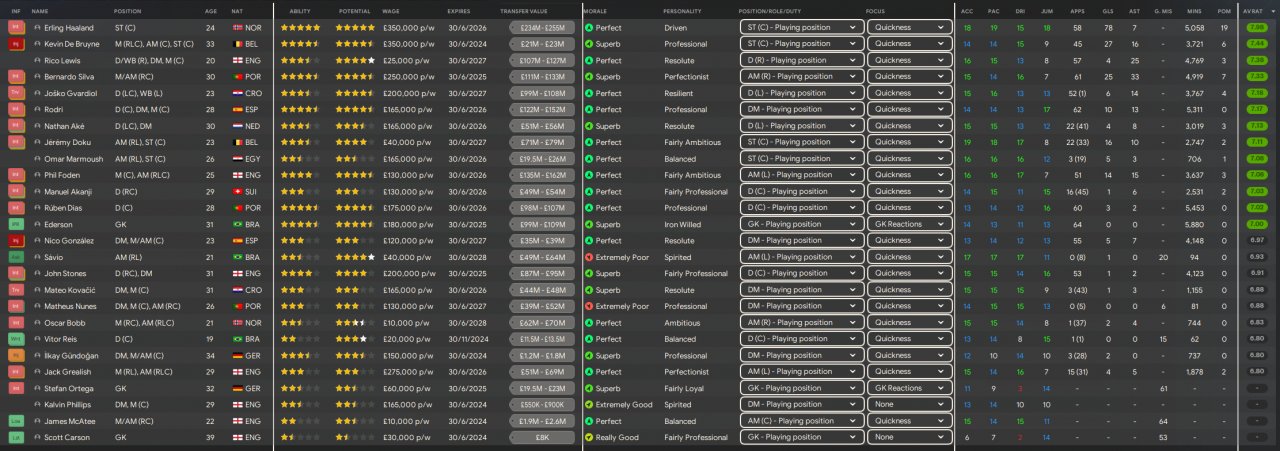1280x451 pixels.
Task: Click John Stones's D (RC), DM position cell
Action: [x=134, y=274]
